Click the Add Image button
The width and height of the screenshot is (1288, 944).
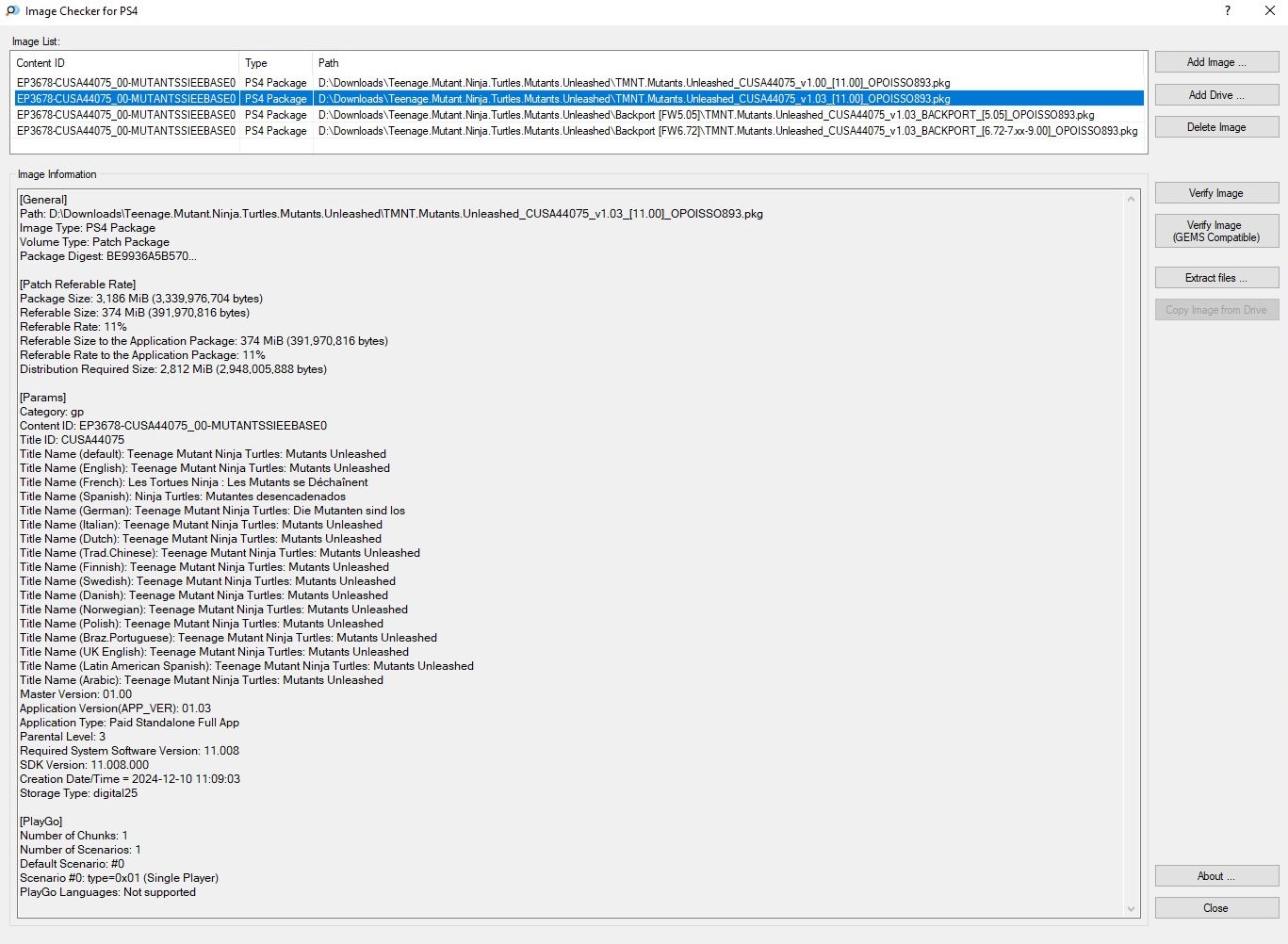click(x=1216, y=62)
